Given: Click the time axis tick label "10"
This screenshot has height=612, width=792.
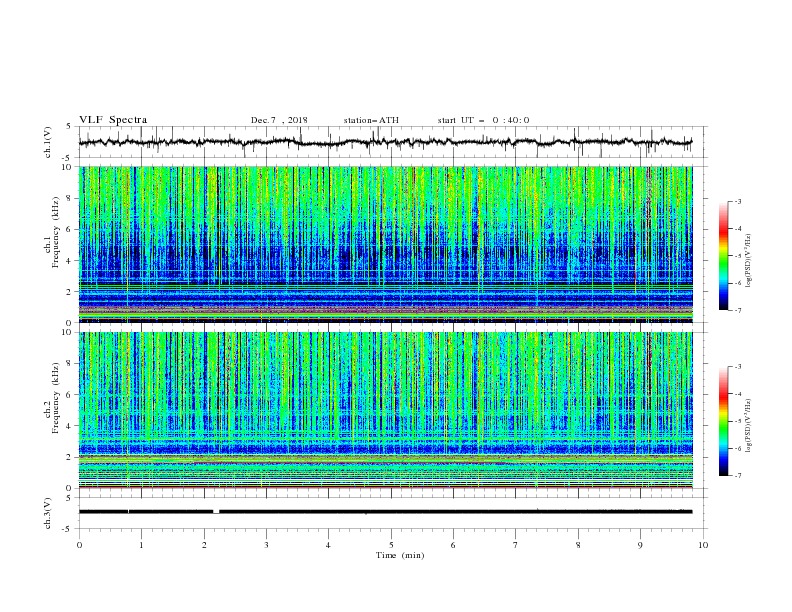Looking at the screenshot, I should (x=703, y=545).
